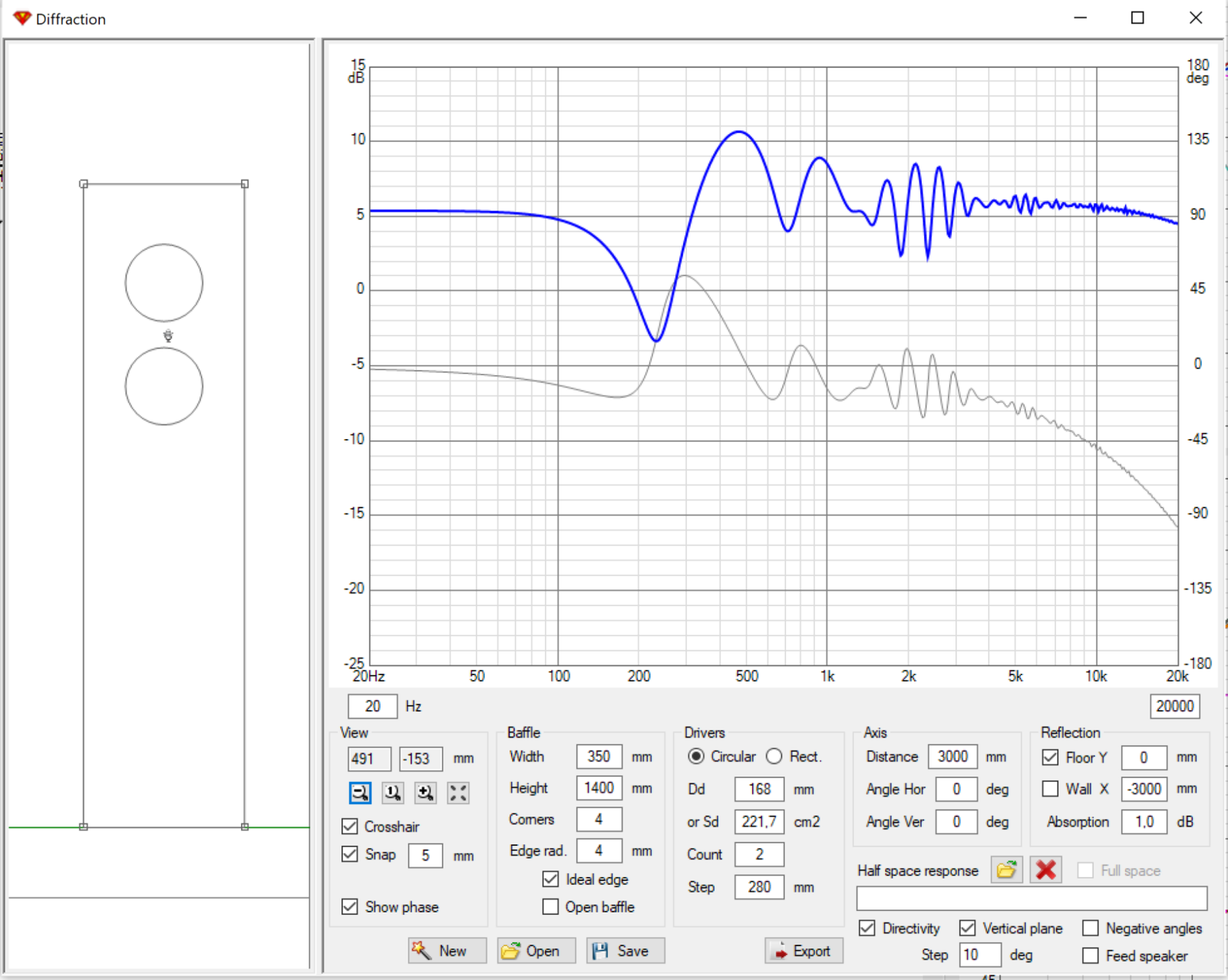Click the Save button
Viewport: 1228px width, 980px height.
(x=626, y=951)
